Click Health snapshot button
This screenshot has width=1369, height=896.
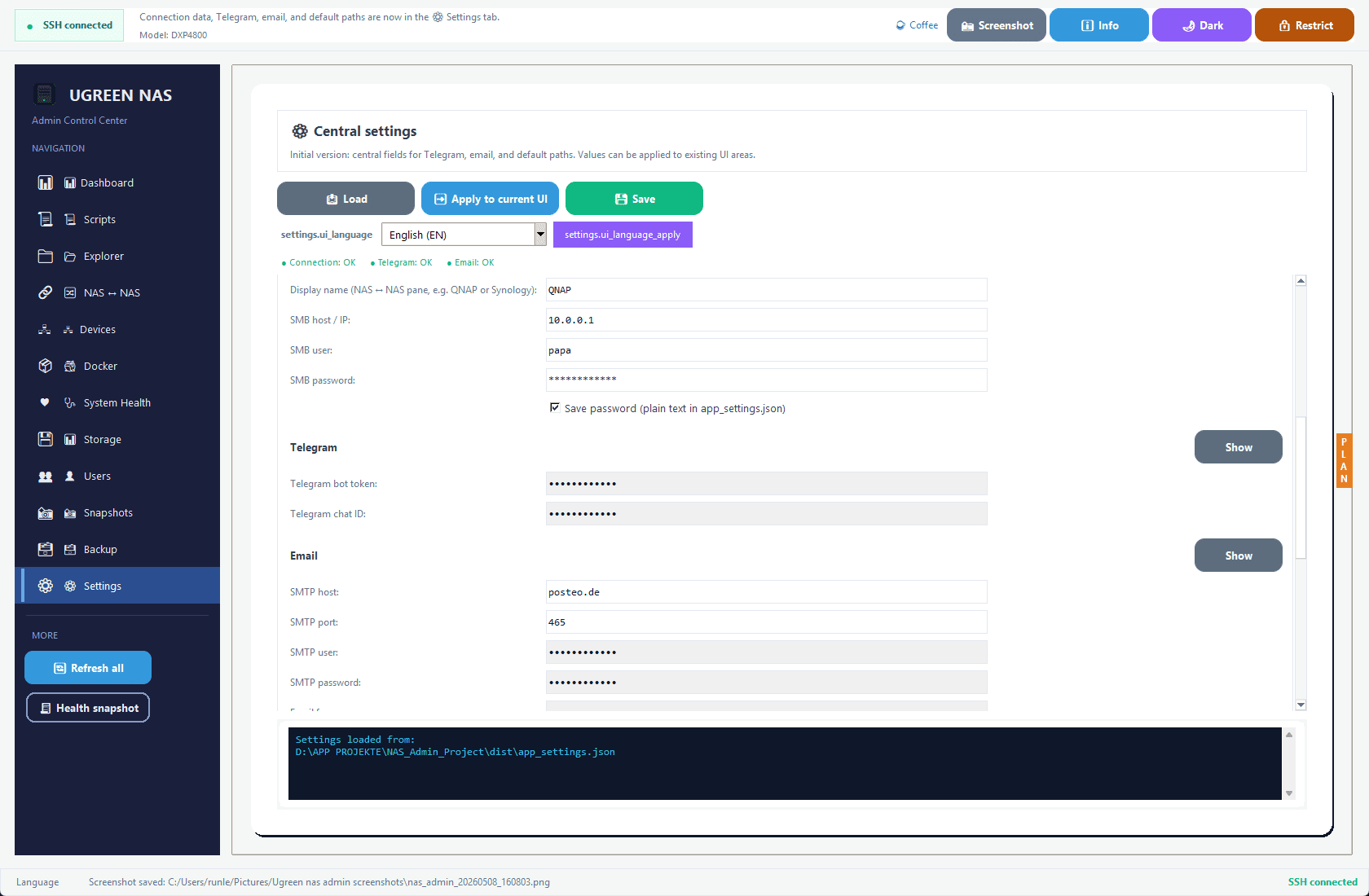[x=88, y=708]
